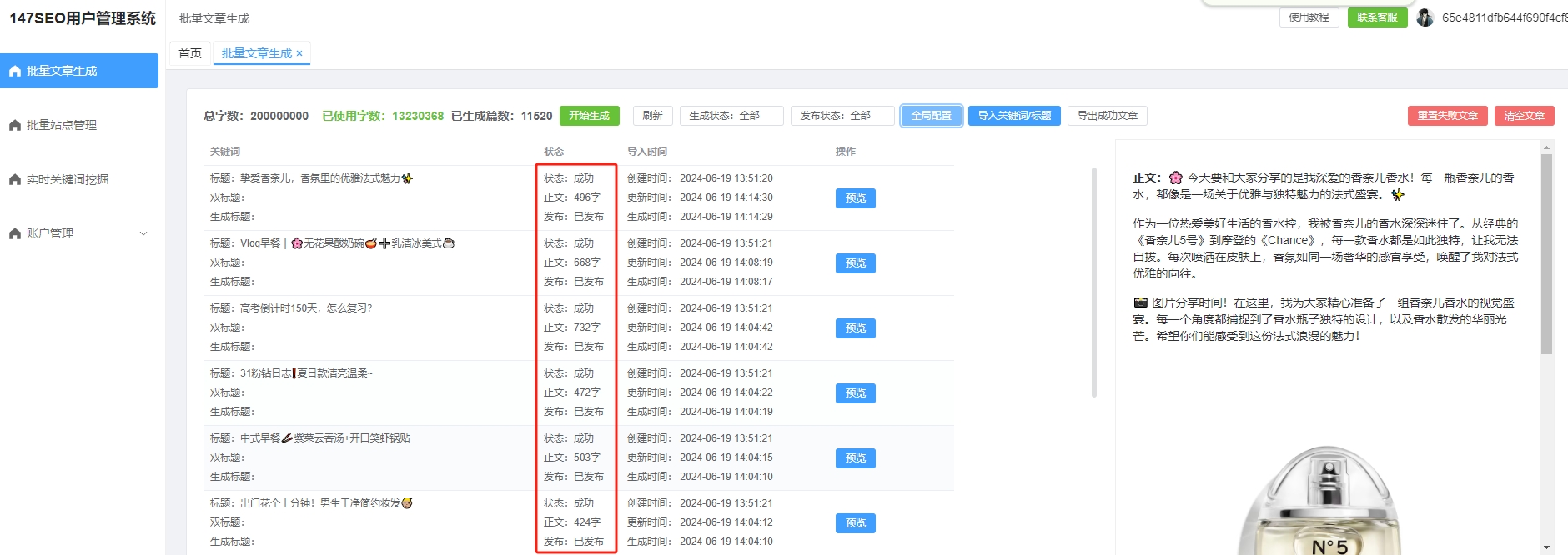
Task: Close the 批量文章生成 tab
Action: click(x=299, y=53)
